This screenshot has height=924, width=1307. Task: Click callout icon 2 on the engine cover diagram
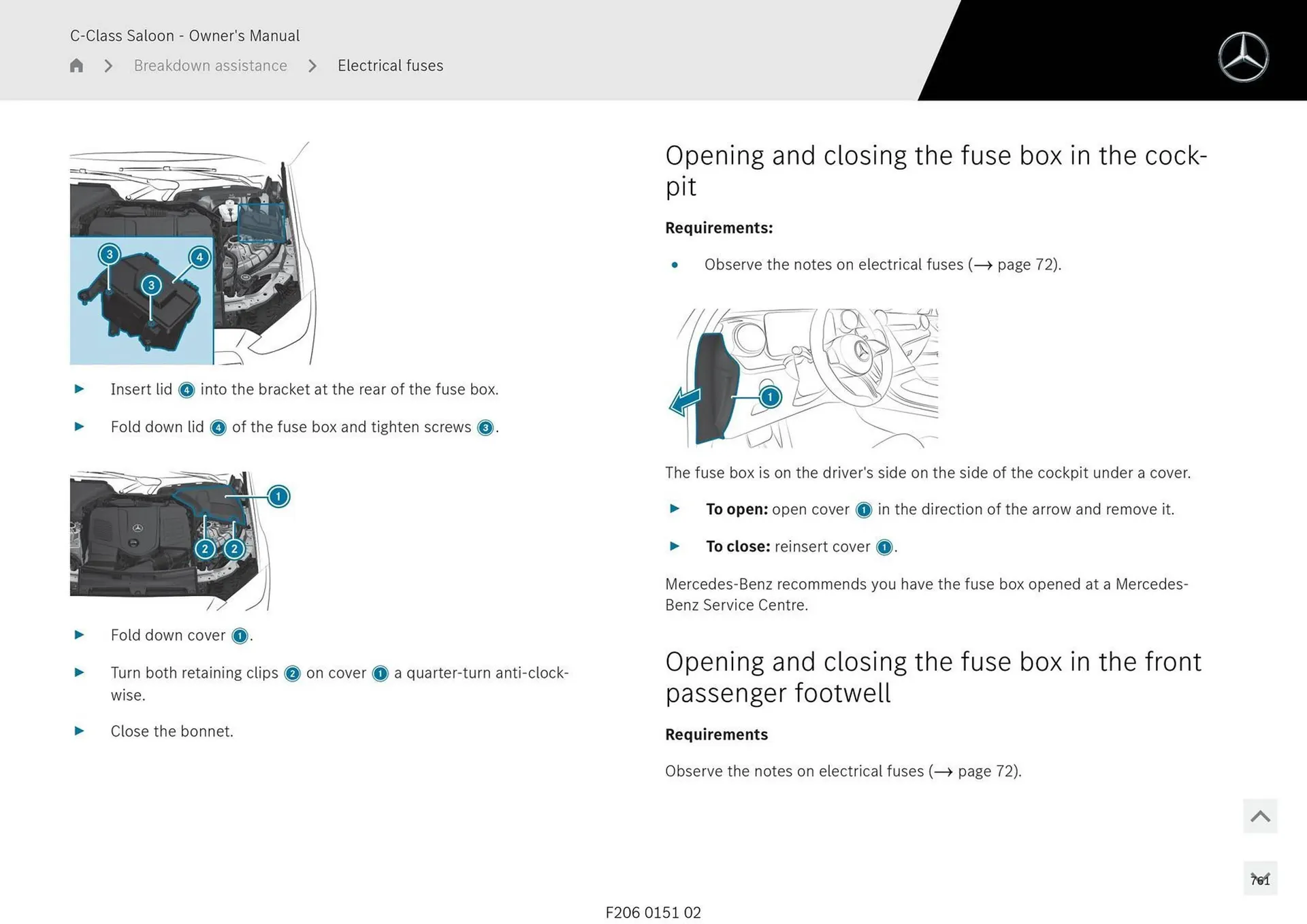pos(205,548)
